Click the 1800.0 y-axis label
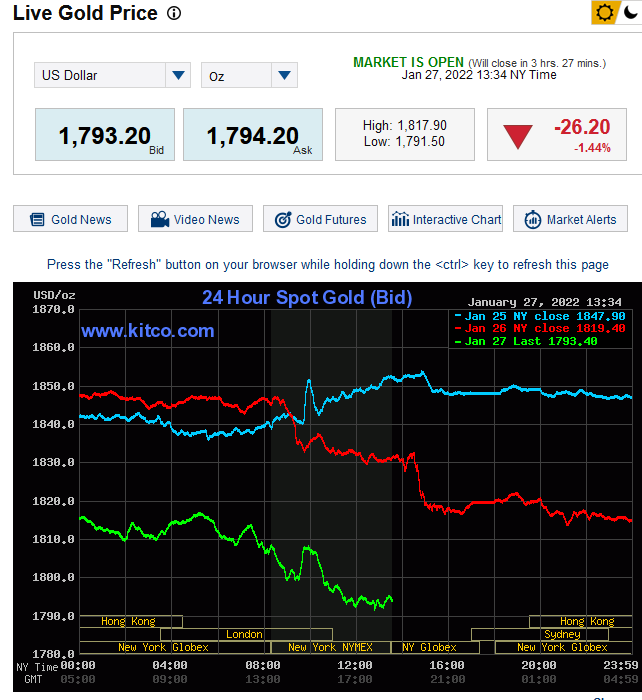This screenshot has width=642, height=700. tap(53, 577)
